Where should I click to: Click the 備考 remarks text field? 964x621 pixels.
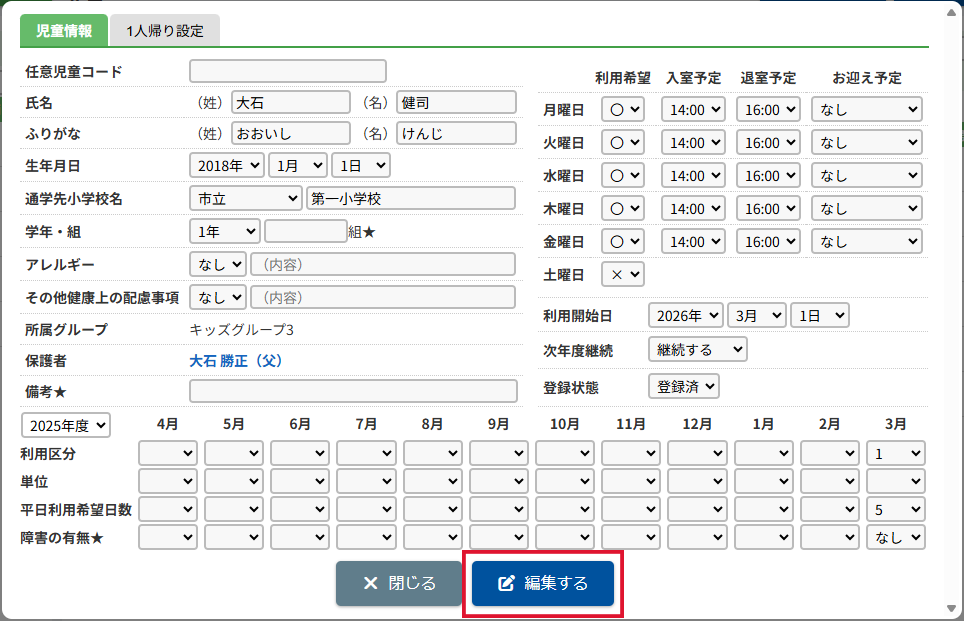click(353, 391)
